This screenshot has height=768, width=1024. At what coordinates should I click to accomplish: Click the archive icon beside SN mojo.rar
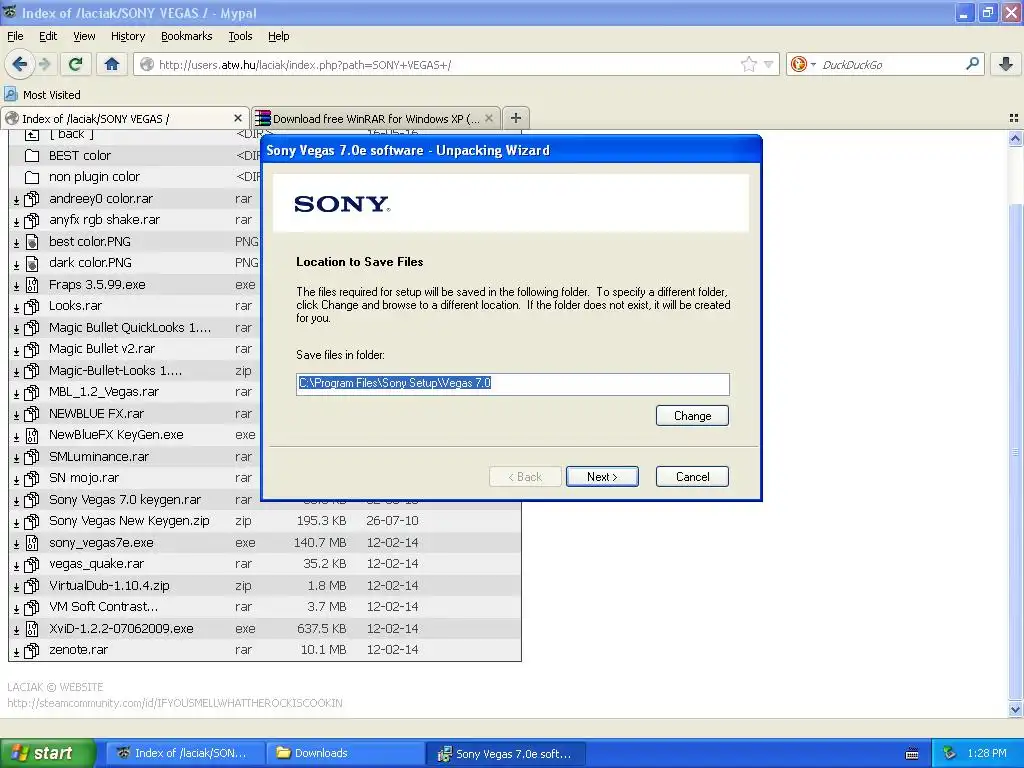(x=31, y=479)
